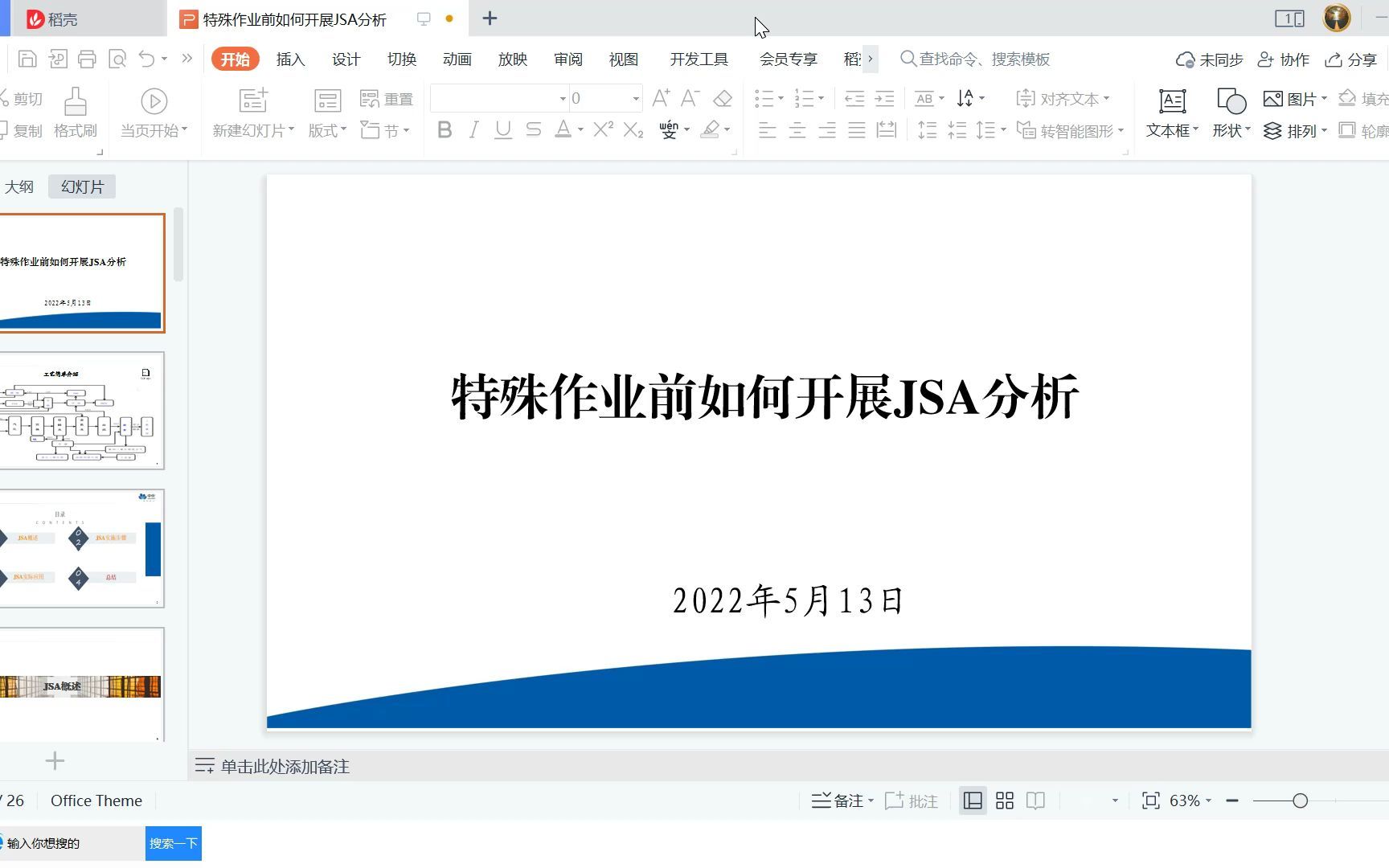Click the 搜索一下 search button

(174, 843)
